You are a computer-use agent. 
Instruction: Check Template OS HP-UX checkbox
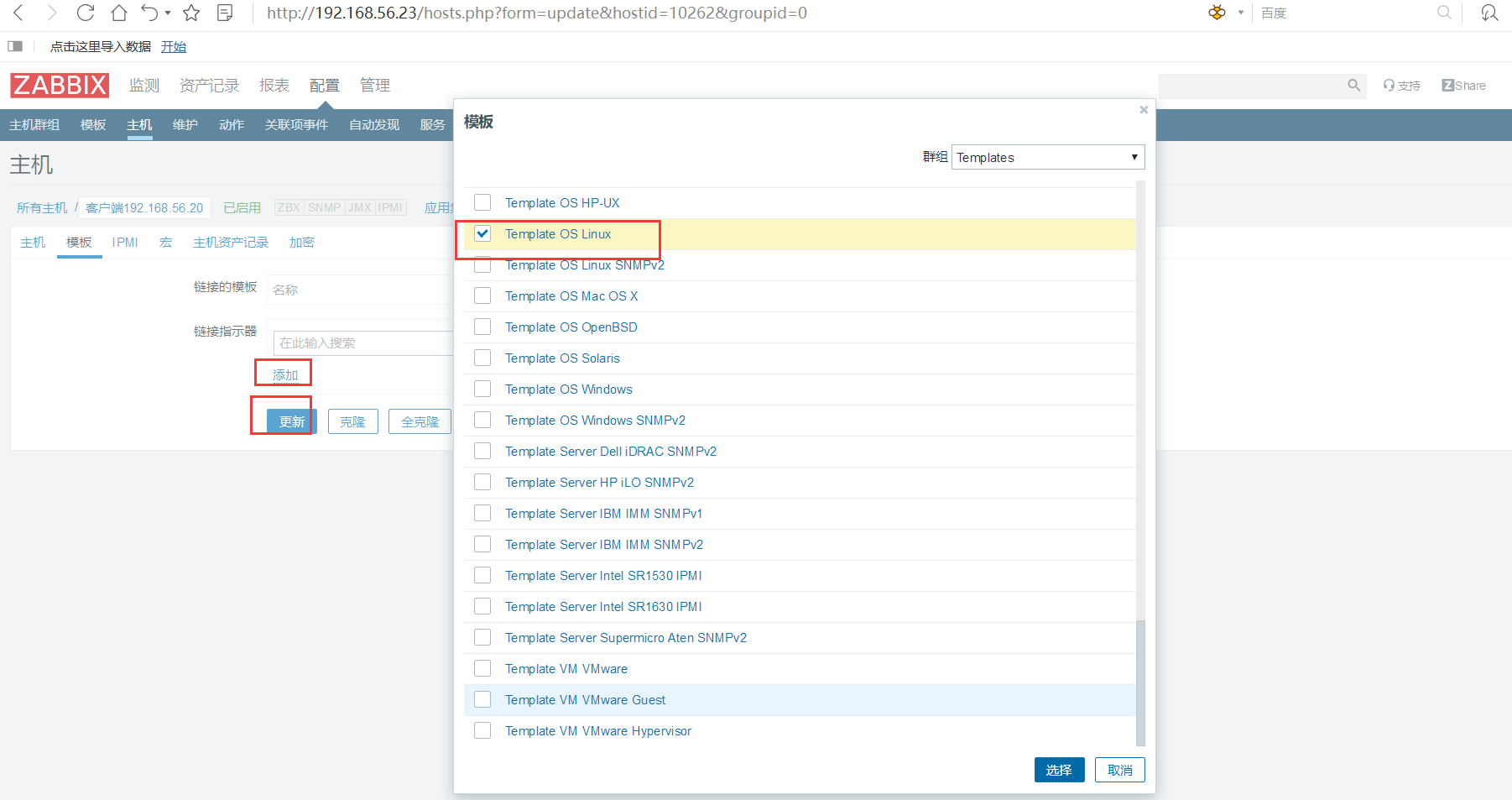[x=482, y=202]
